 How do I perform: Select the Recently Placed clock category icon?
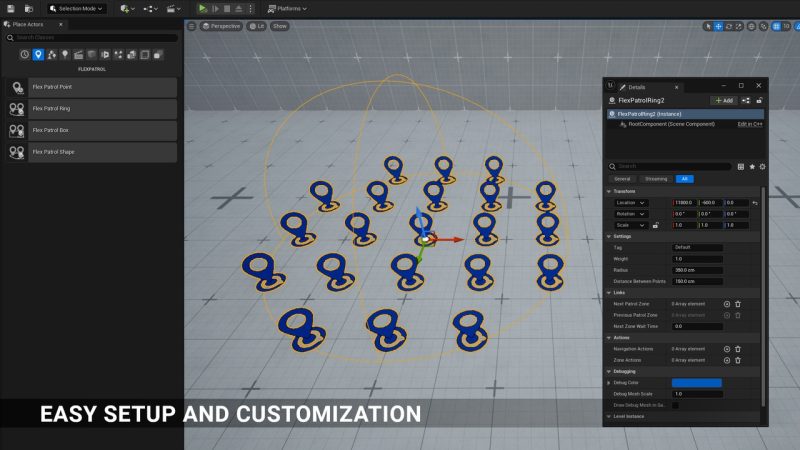[25, 54]
